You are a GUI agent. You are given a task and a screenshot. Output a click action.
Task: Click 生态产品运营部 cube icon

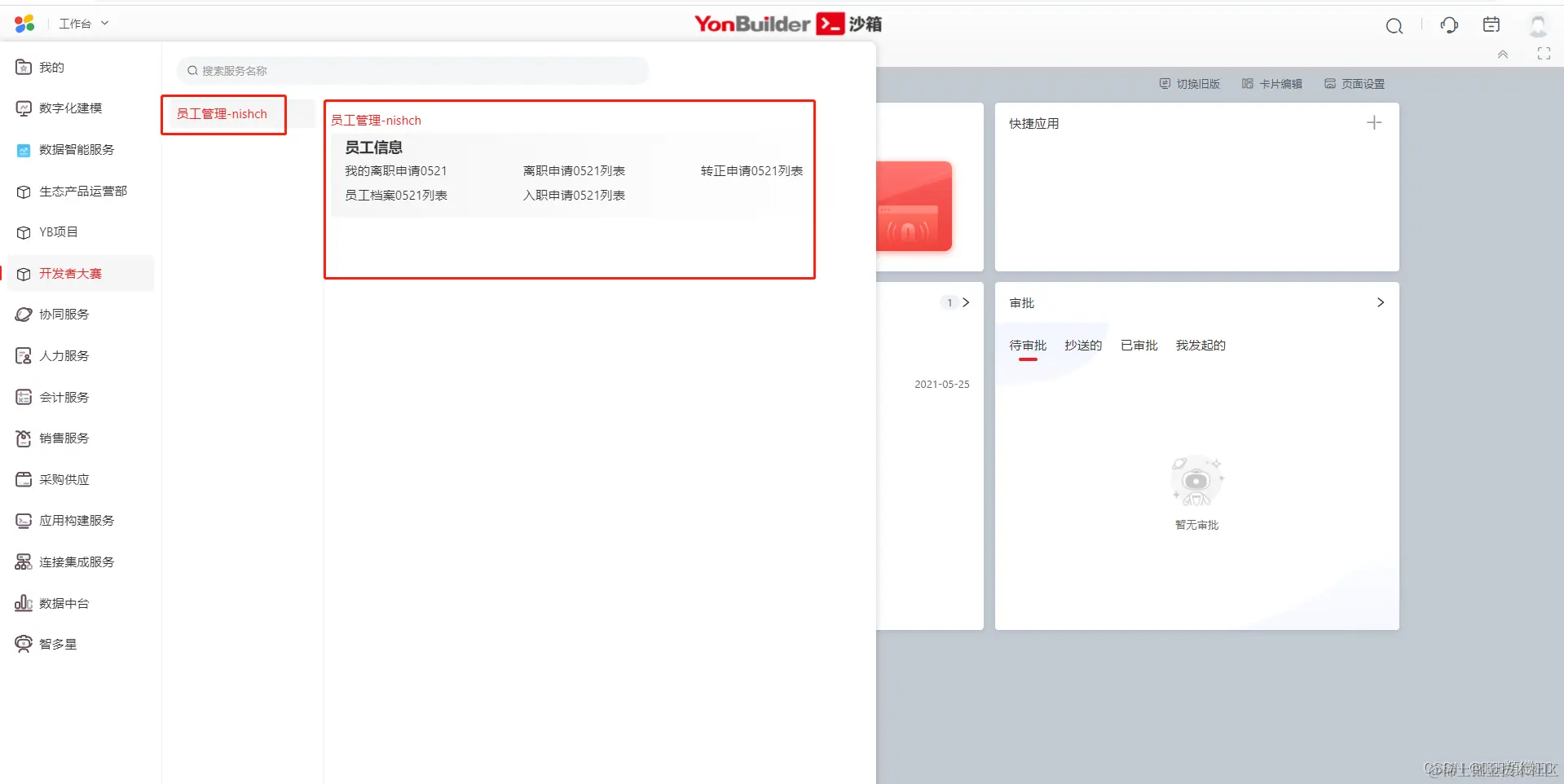click(x=24, y=192)
